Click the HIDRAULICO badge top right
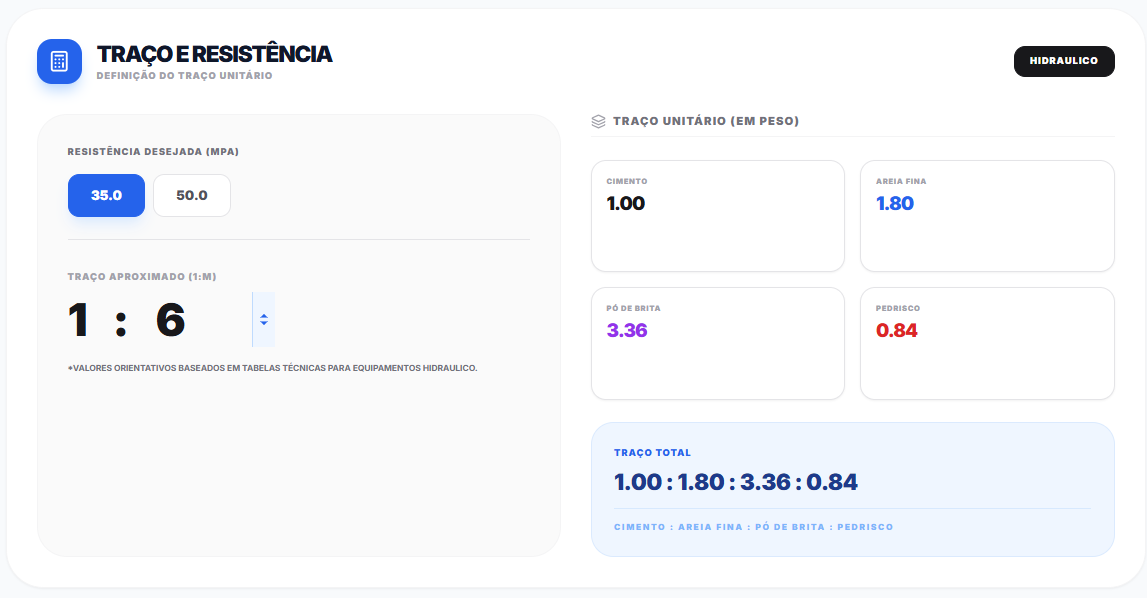This screenshot has width=1147, height=598. [x=1064, y=61]
